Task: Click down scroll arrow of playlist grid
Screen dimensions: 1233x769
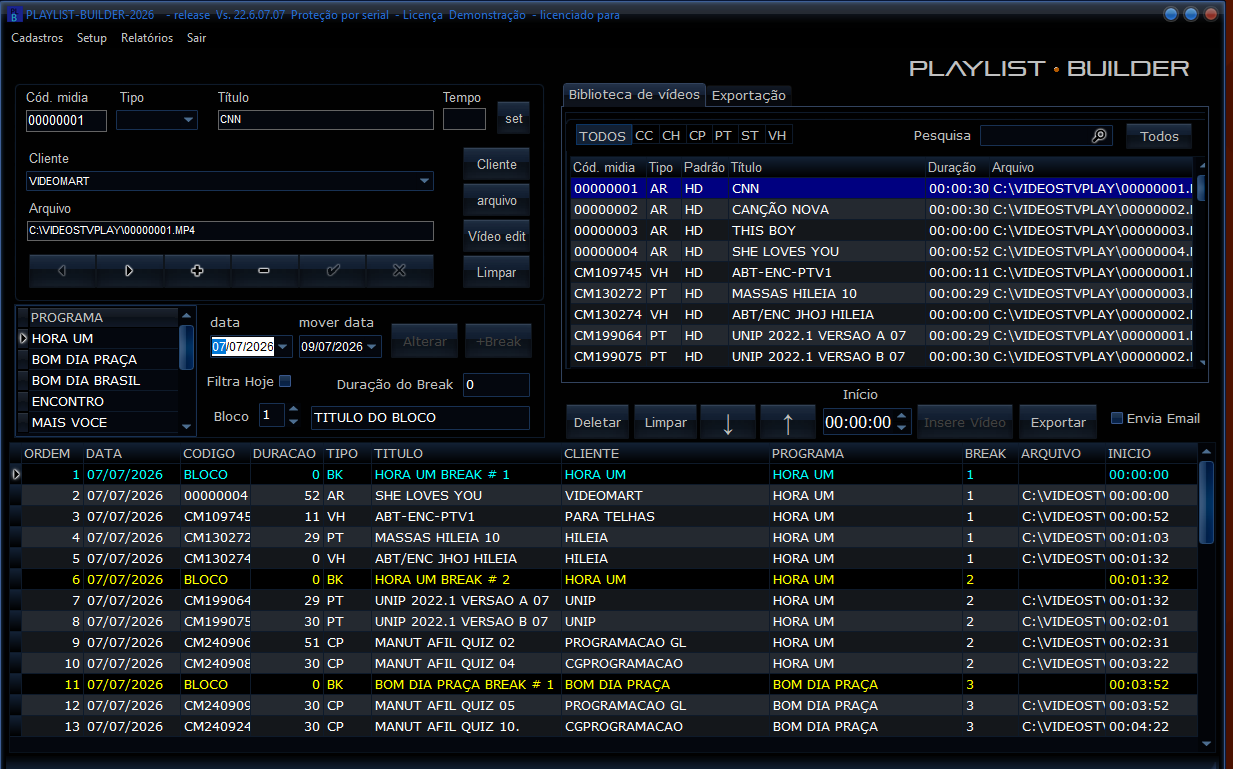Action: [1205, 744]
